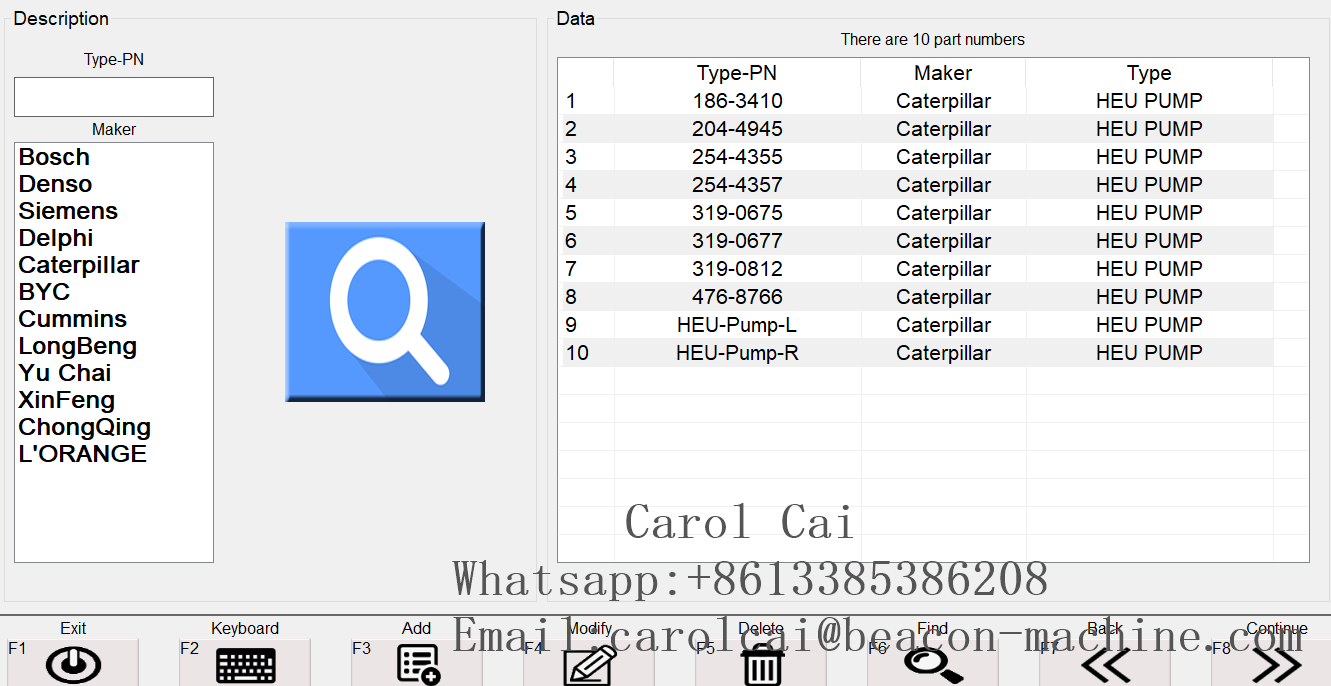Screen dimensions: 1331x686
Task: Select part number HEU-Pump-R
Action: tap(737, 353)
